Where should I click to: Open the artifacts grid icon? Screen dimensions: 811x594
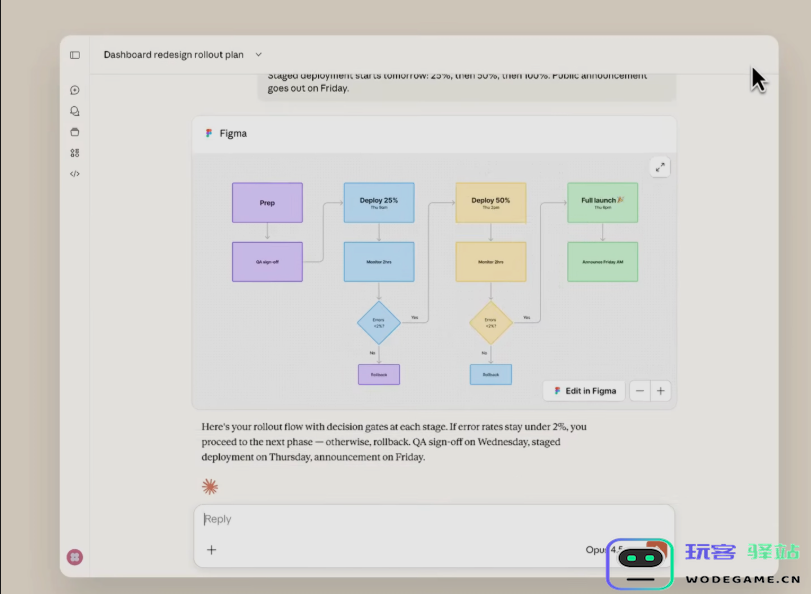coord(75,153)
